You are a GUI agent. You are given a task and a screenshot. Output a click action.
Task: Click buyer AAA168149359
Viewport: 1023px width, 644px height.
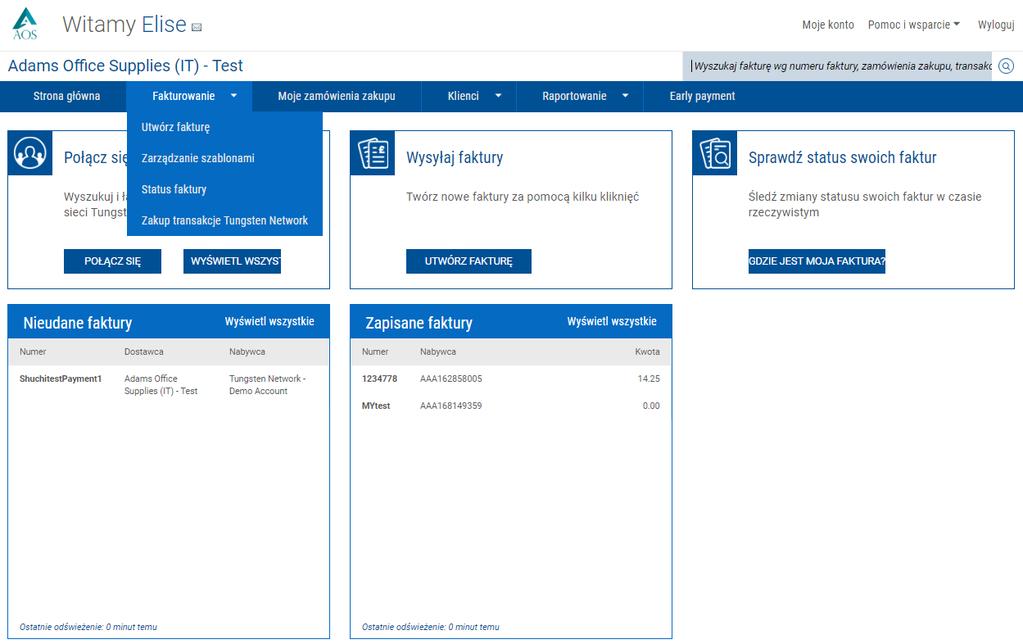click(x=451, y=406)
